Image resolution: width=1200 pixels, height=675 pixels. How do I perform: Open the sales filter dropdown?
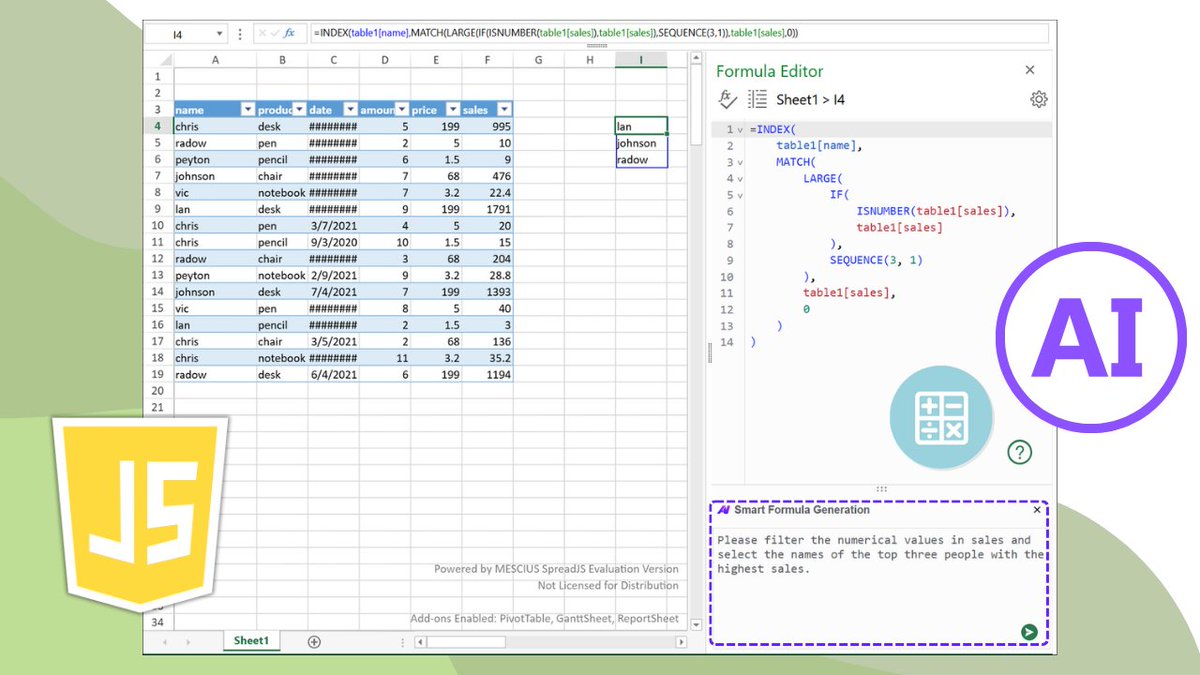click(x=504, y=110)
